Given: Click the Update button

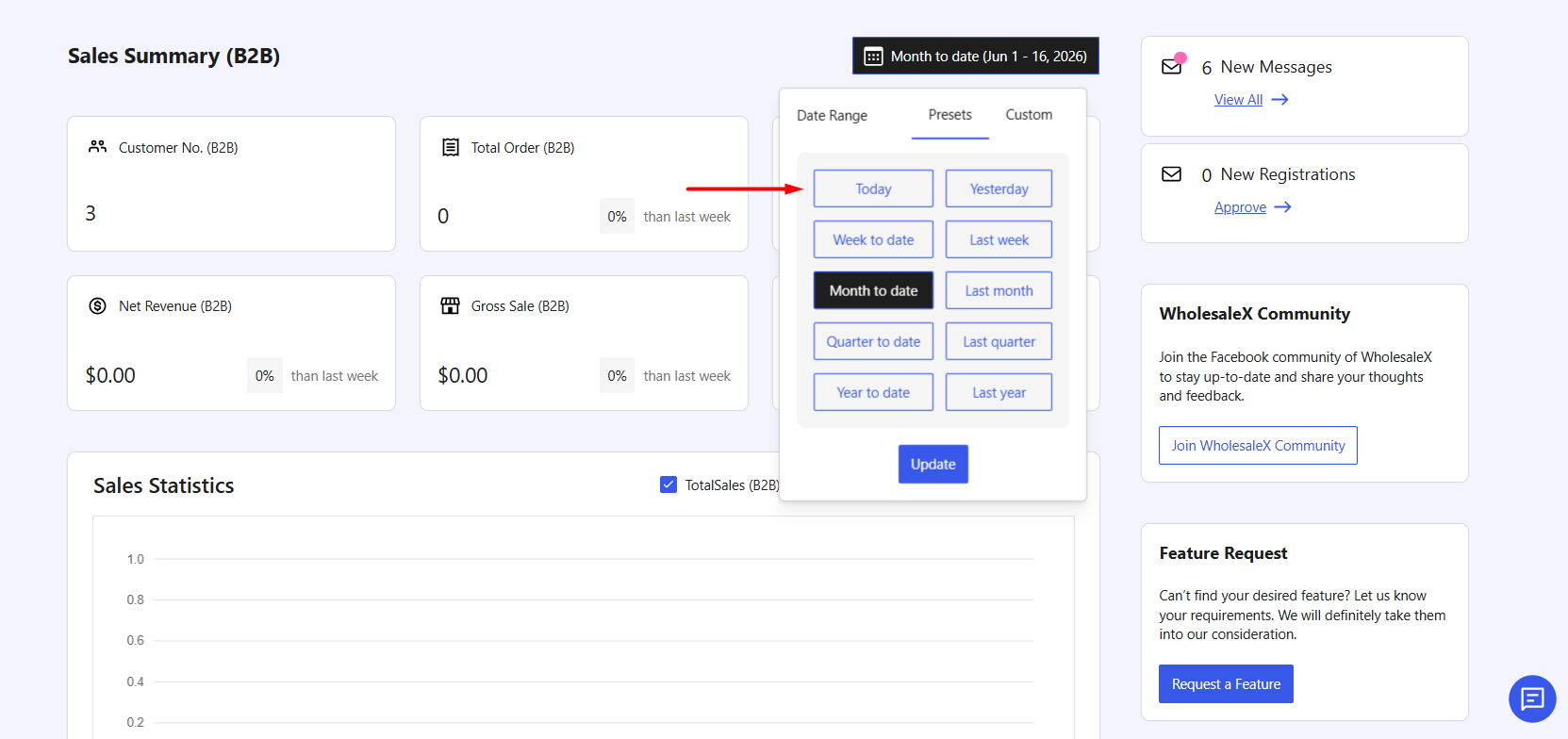Looking at the screenshot, I should click(x=933, y=464).
